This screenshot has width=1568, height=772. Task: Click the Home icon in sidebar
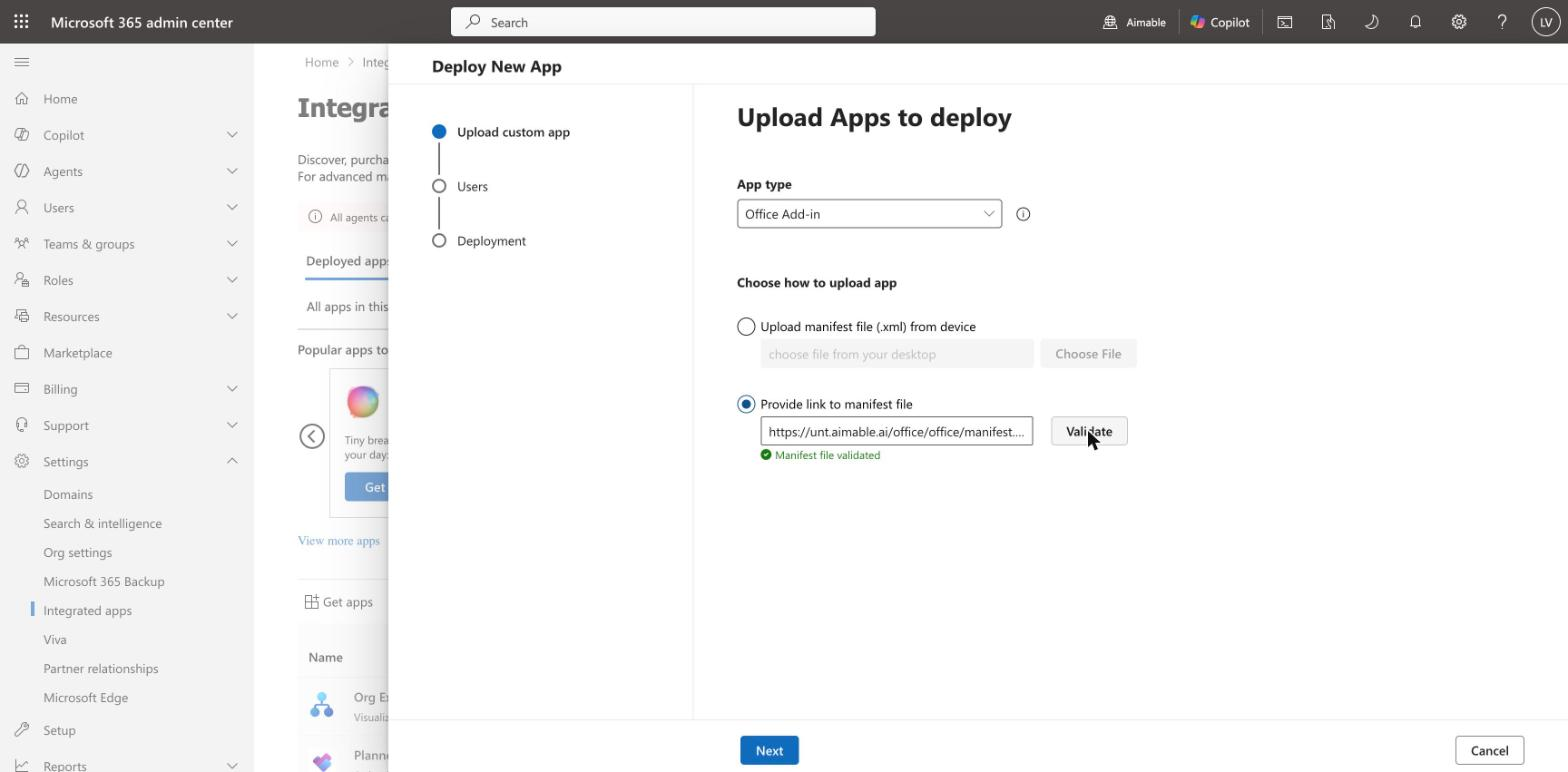pos(22,99)
